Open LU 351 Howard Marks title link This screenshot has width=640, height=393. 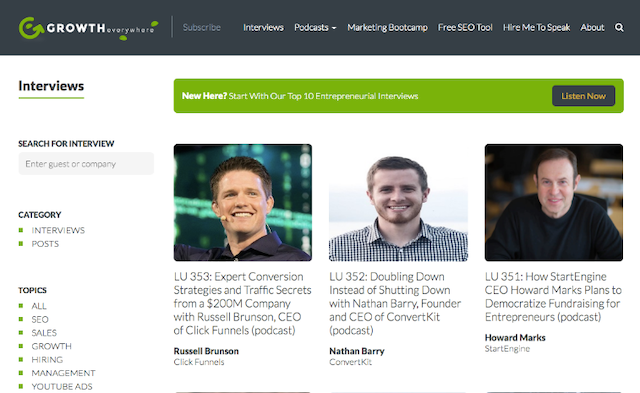click(x=553, y=297)
